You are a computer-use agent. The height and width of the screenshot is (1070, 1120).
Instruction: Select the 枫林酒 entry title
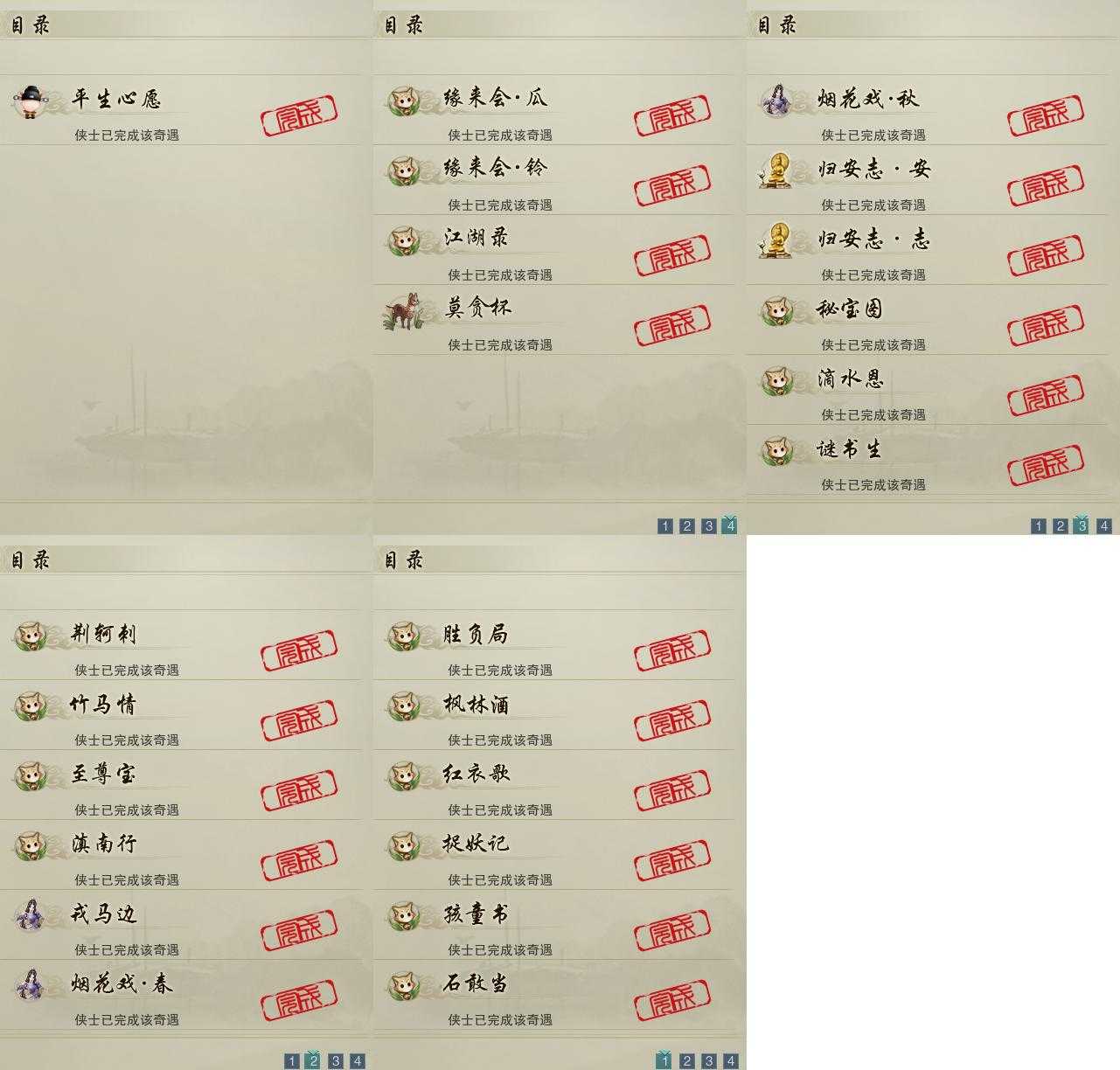(477, 704)
